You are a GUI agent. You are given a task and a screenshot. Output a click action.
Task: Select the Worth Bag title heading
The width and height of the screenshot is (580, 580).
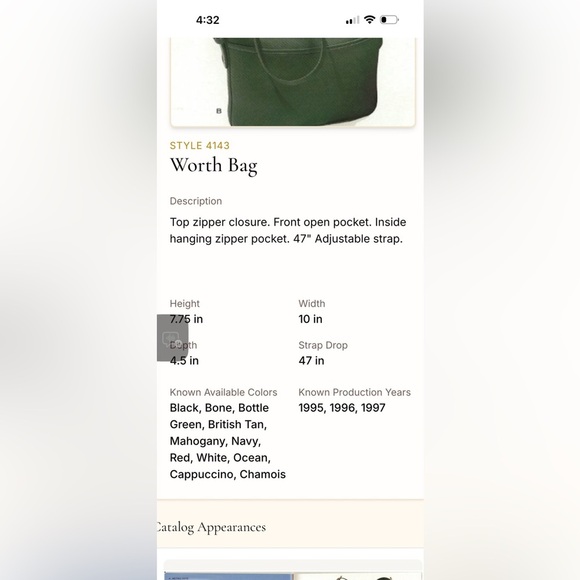tap(213, 165)
